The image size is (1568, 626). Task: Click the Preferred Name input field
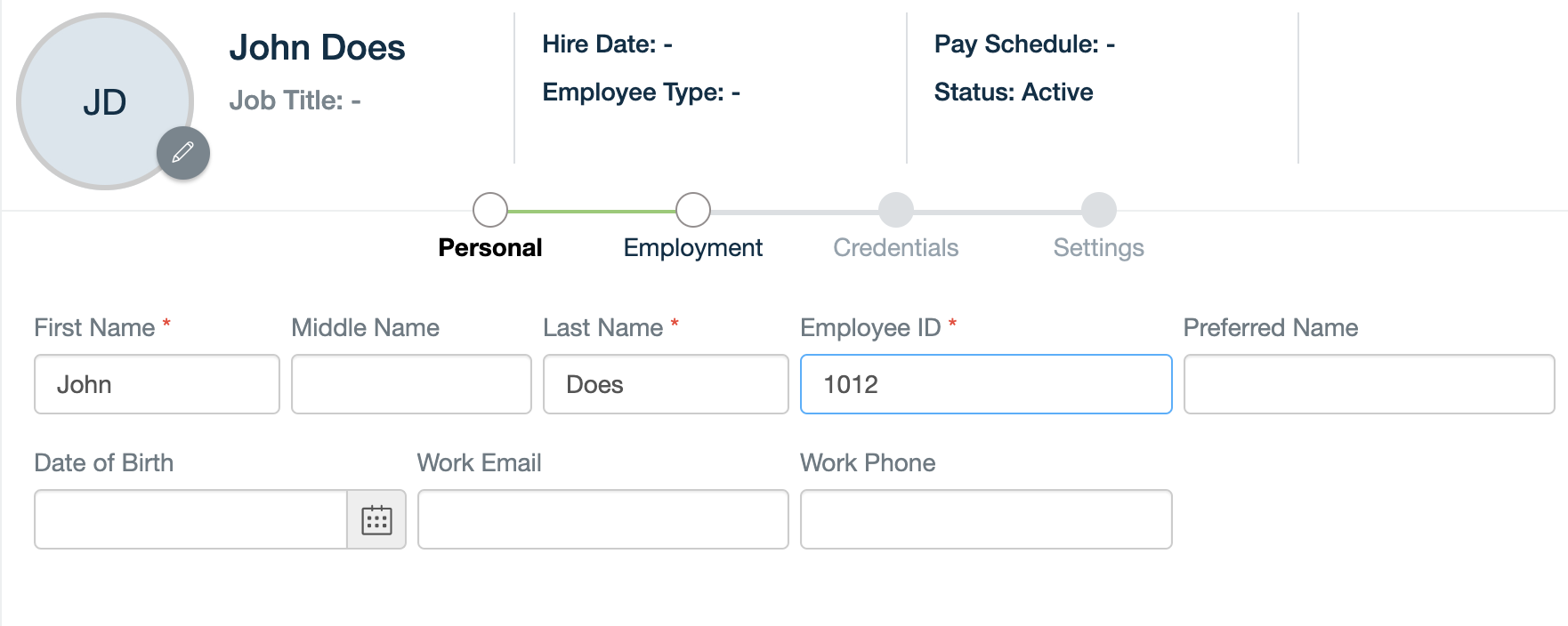point(1369,384)
